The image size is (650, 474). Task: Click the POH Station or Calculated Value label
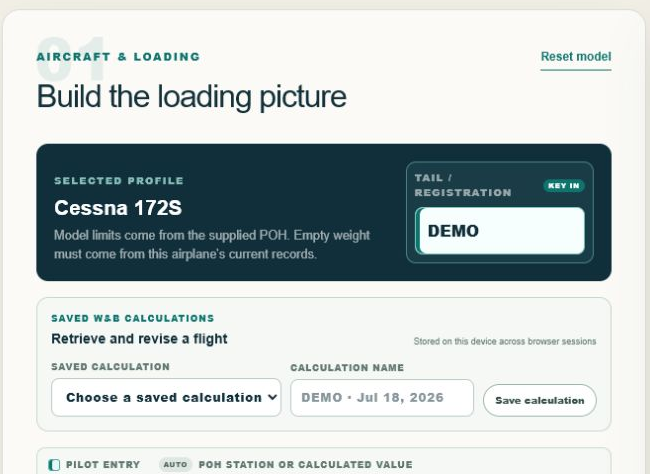point(306,464)
